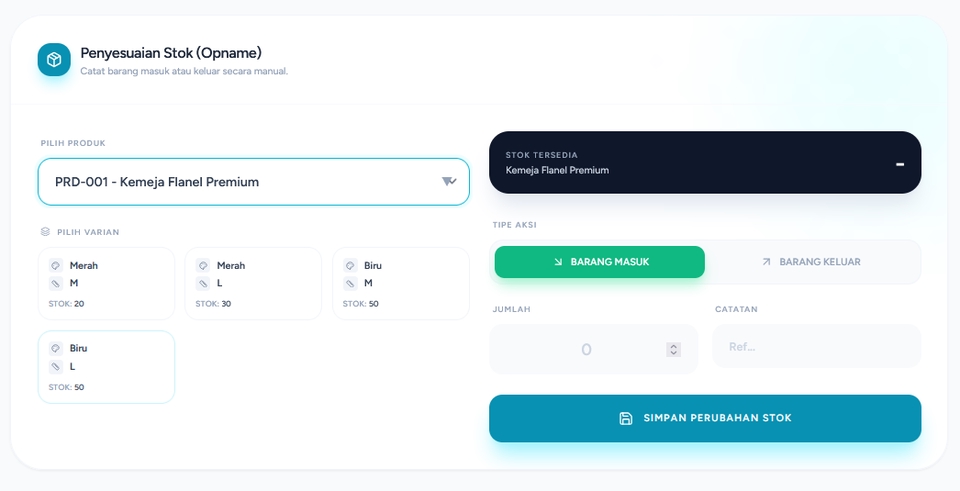Click the Jumlah number stepper arrows

pos(673,350)
